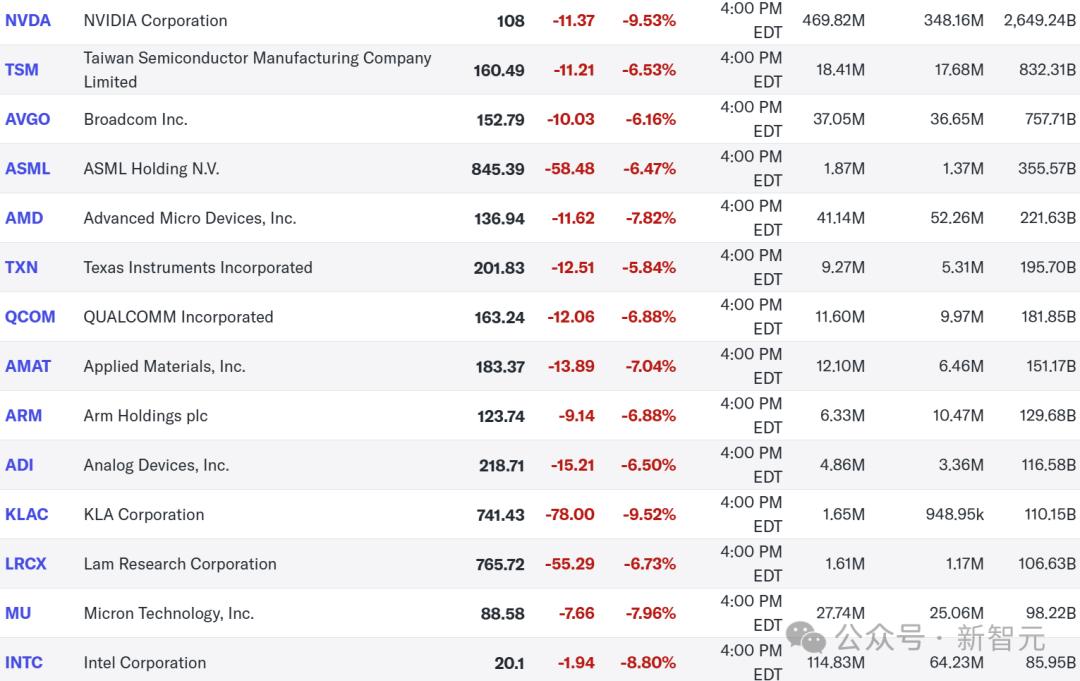Open the QCOM stock page link

click(30, 317)
